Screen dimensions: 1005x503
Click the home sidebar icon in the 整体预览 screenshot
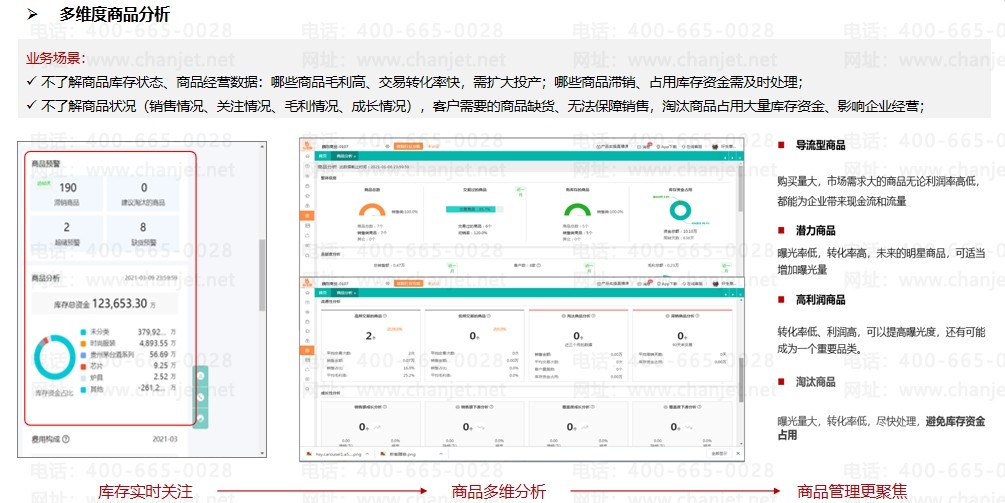pyautogui.click(x=307, y=156)
